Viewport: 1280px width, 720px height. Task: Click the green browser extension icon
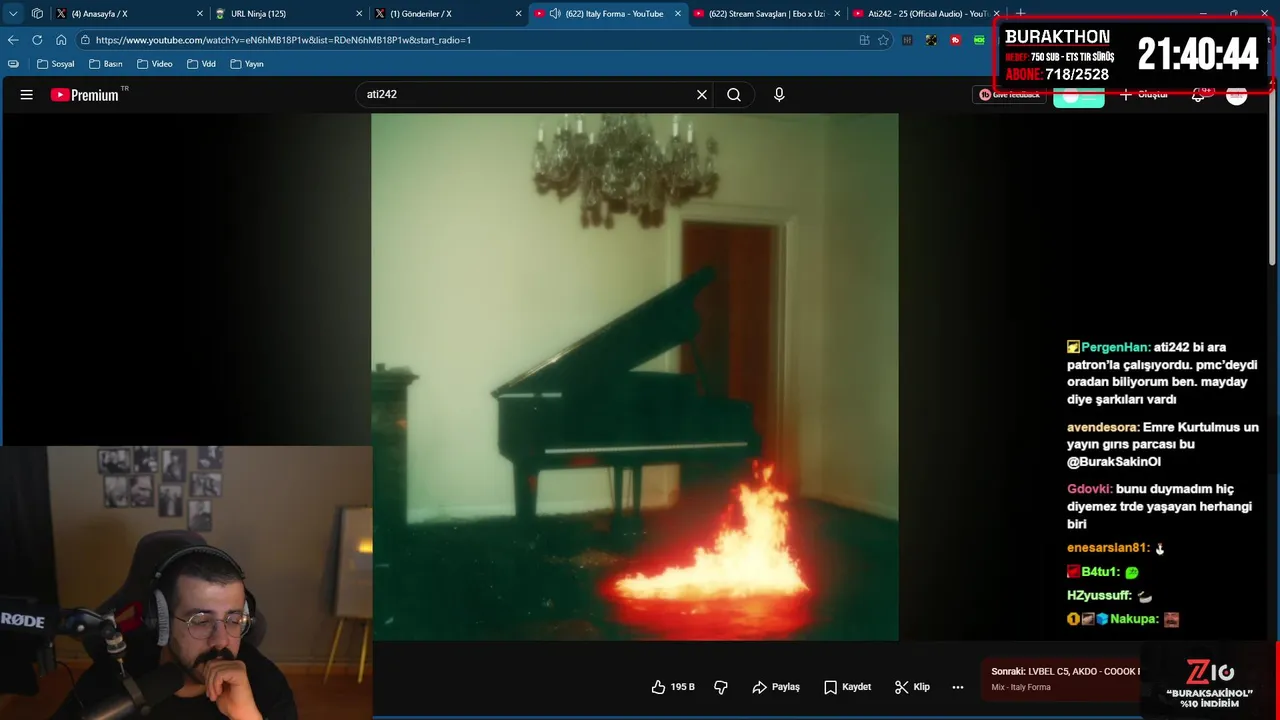[x=979, y=40]
